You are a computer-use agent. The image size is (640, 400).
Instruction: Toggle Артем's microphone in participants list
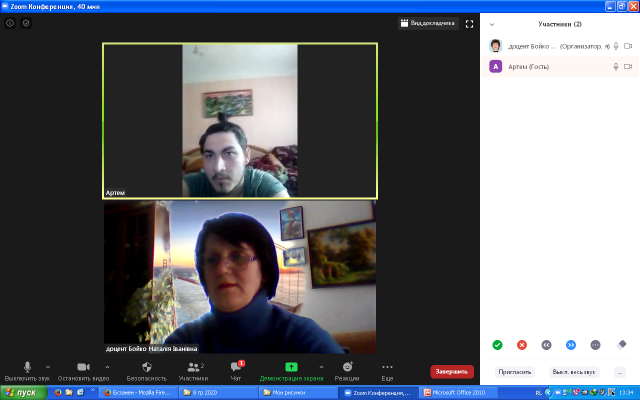point(616,67)
